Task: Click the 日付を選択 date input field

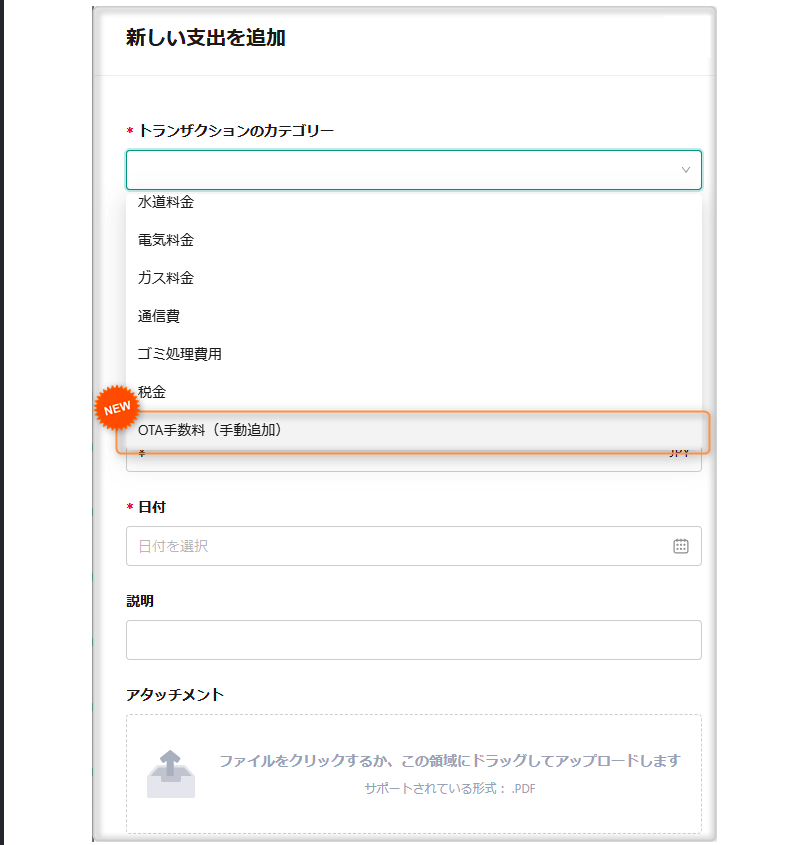Action: pyautogui.click(x=413, y=546)
